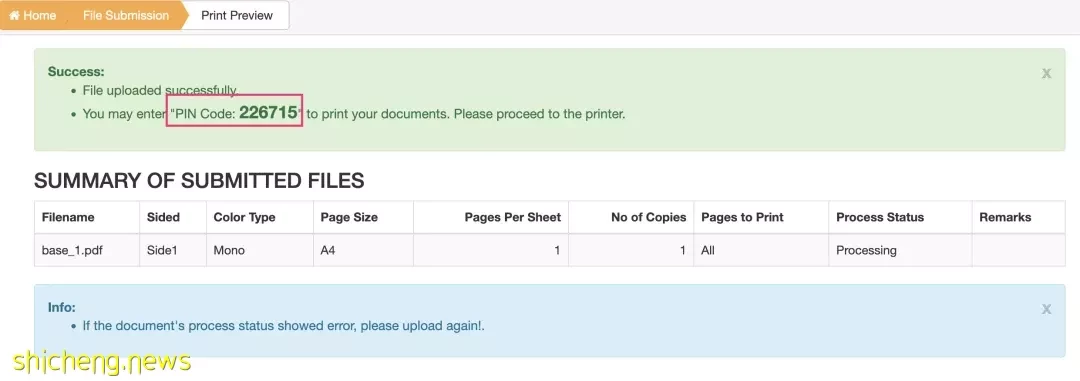
Task: Click the Filename column header
Action: (68, 217)
